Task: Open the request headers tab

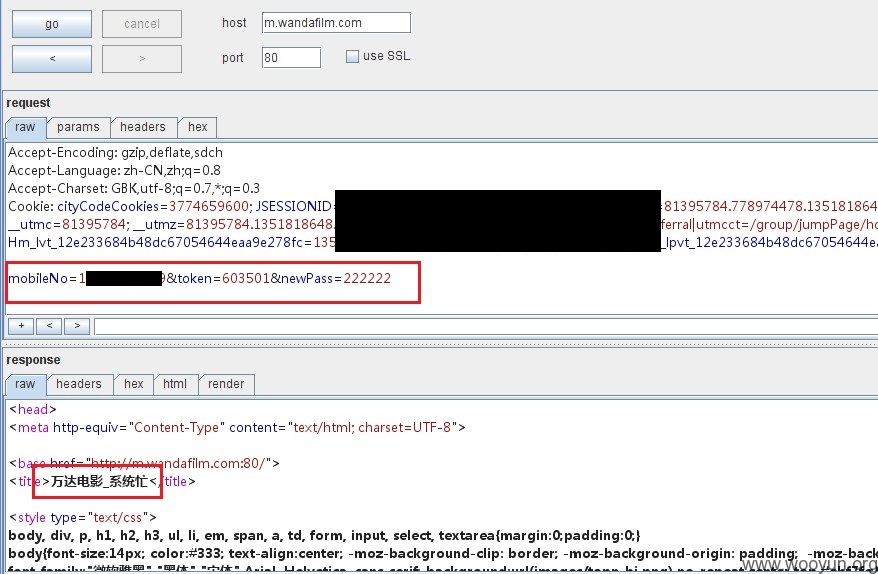Action: click(x=143, y=127)
